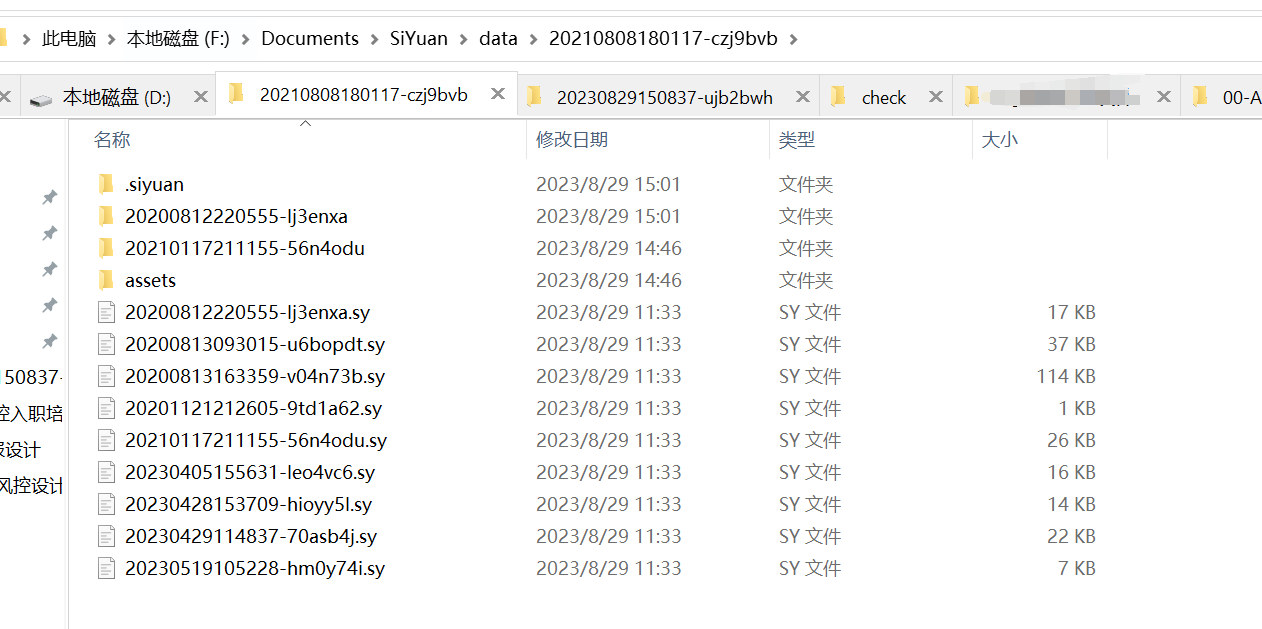Expand chevron after data breadcrumb
The height and width of the screenshot is (629, 1262).
pyautogui.click(x=534, y=39)
